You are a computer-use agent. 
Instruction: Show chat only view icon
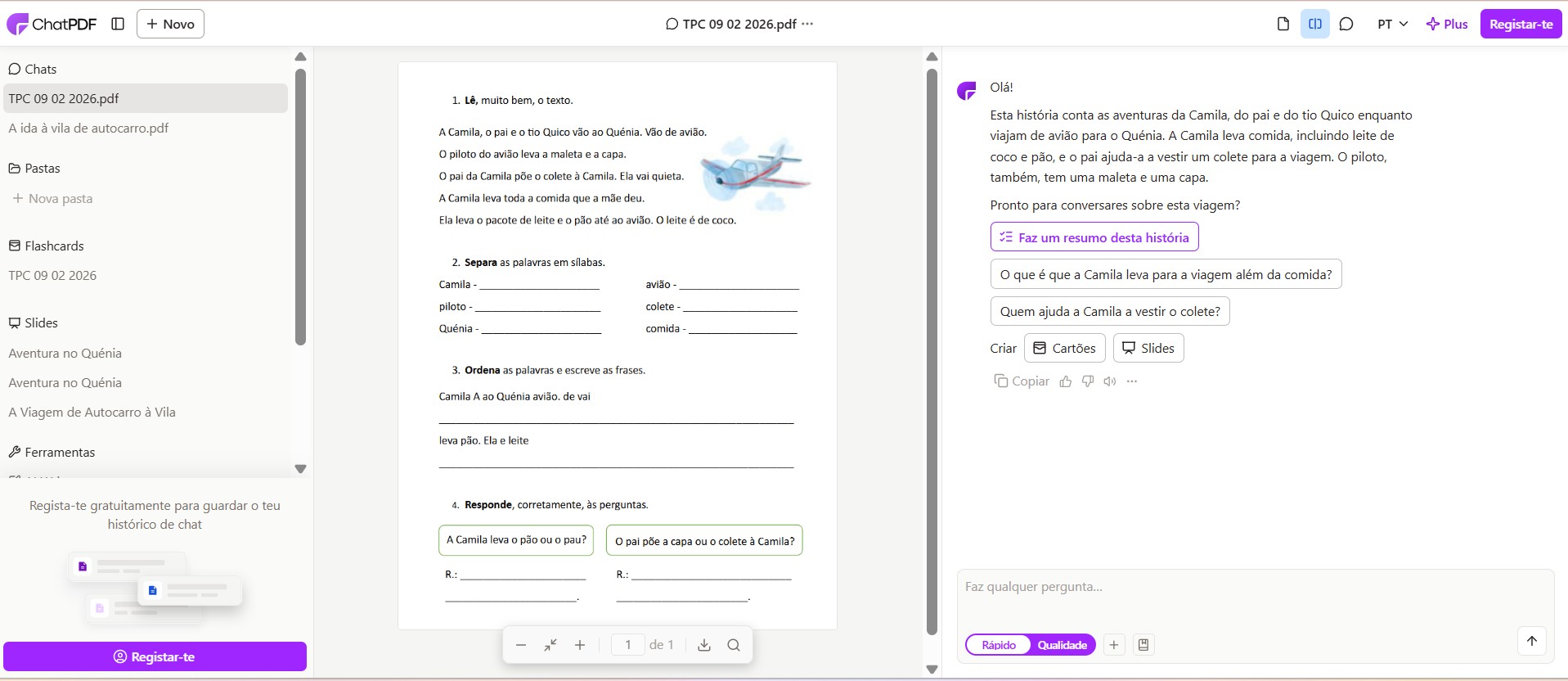[x=1346, y=24]
